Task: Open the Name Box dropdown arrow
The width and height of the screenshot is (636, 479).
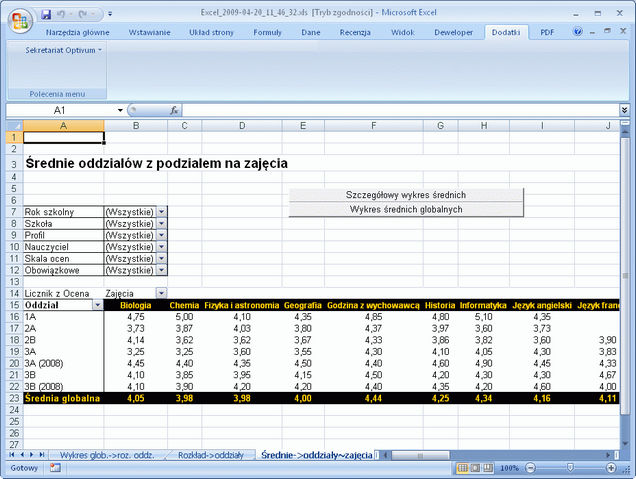Action: (120, 110)
